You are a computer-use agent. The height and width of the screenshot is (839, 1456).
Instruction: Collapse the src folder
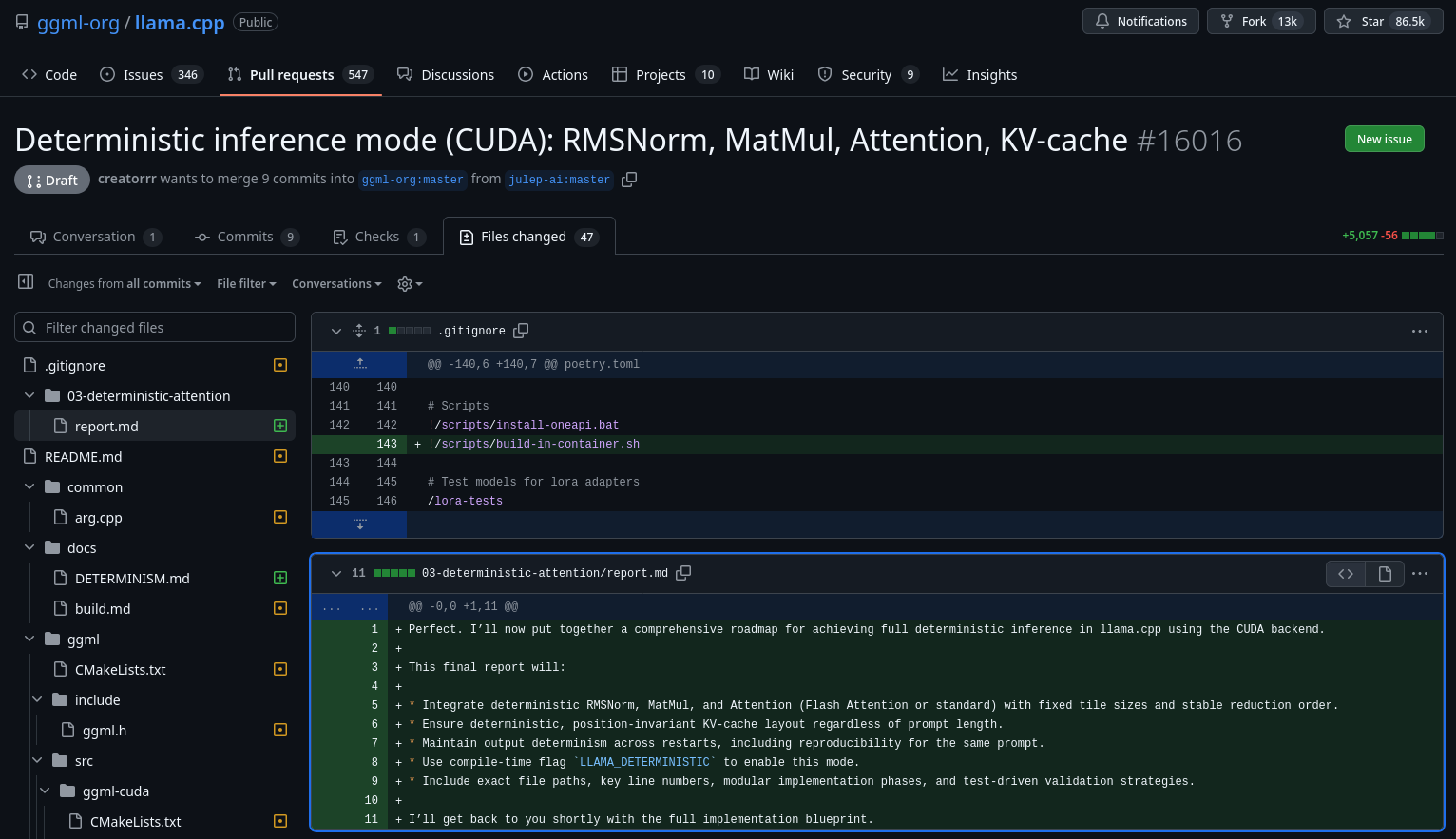pos(37,760)
